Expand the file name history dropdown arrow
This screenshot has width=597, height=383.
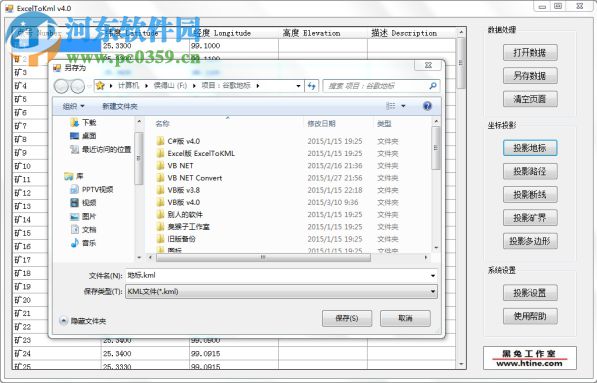point(433,276)
